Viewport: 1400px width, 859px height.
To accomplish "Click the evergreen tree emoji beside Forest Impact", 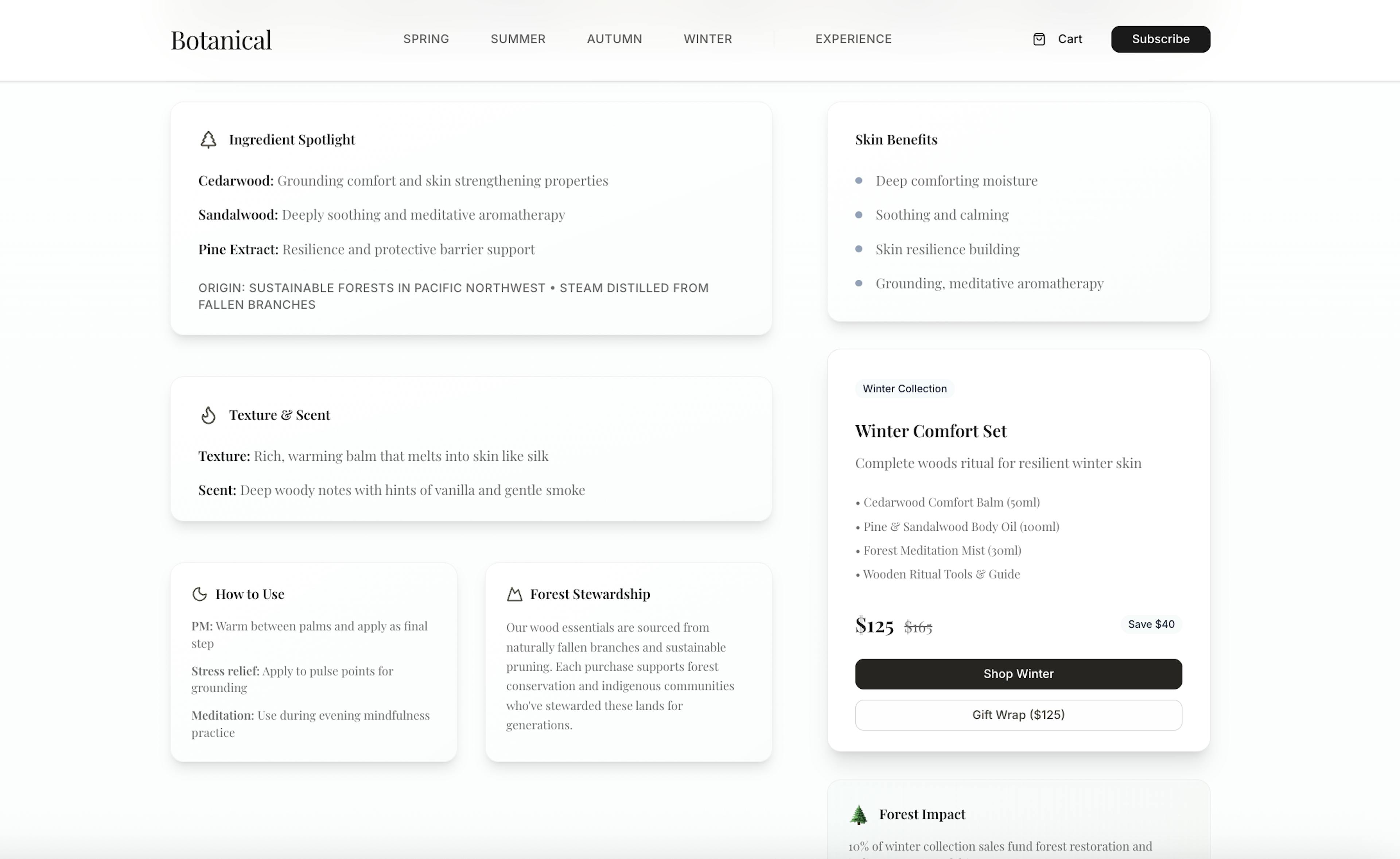I will click(859, 814).
